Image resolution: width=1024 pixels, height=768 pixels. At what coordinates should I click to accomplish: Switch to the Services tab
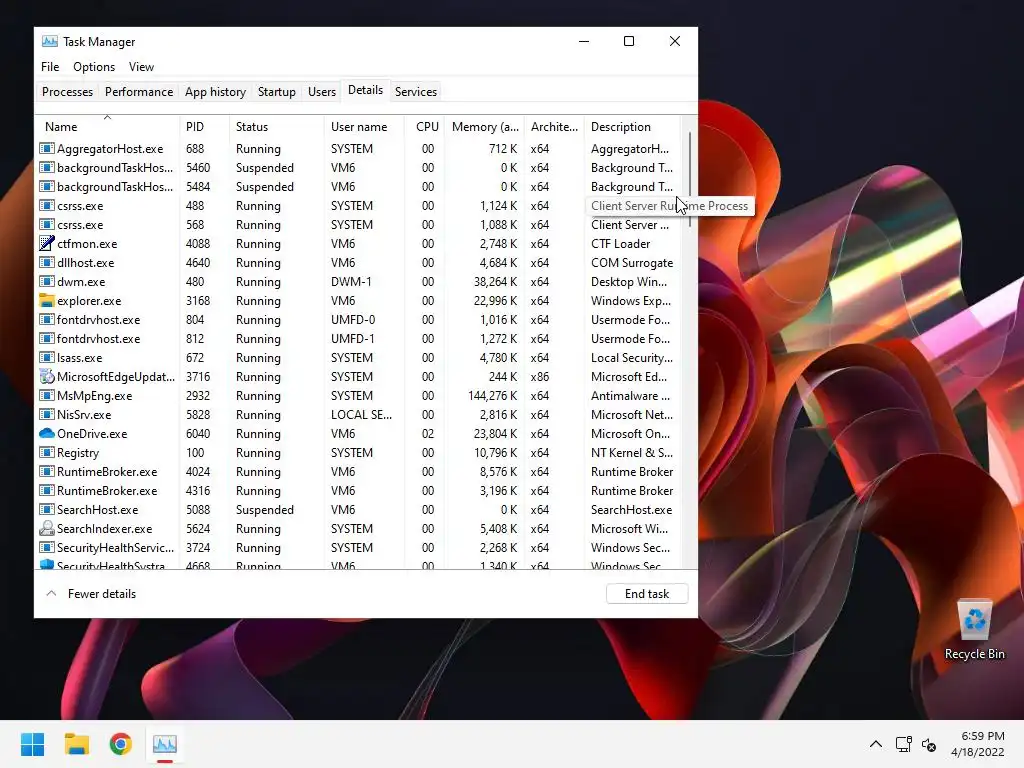click(x=416, y=92)
